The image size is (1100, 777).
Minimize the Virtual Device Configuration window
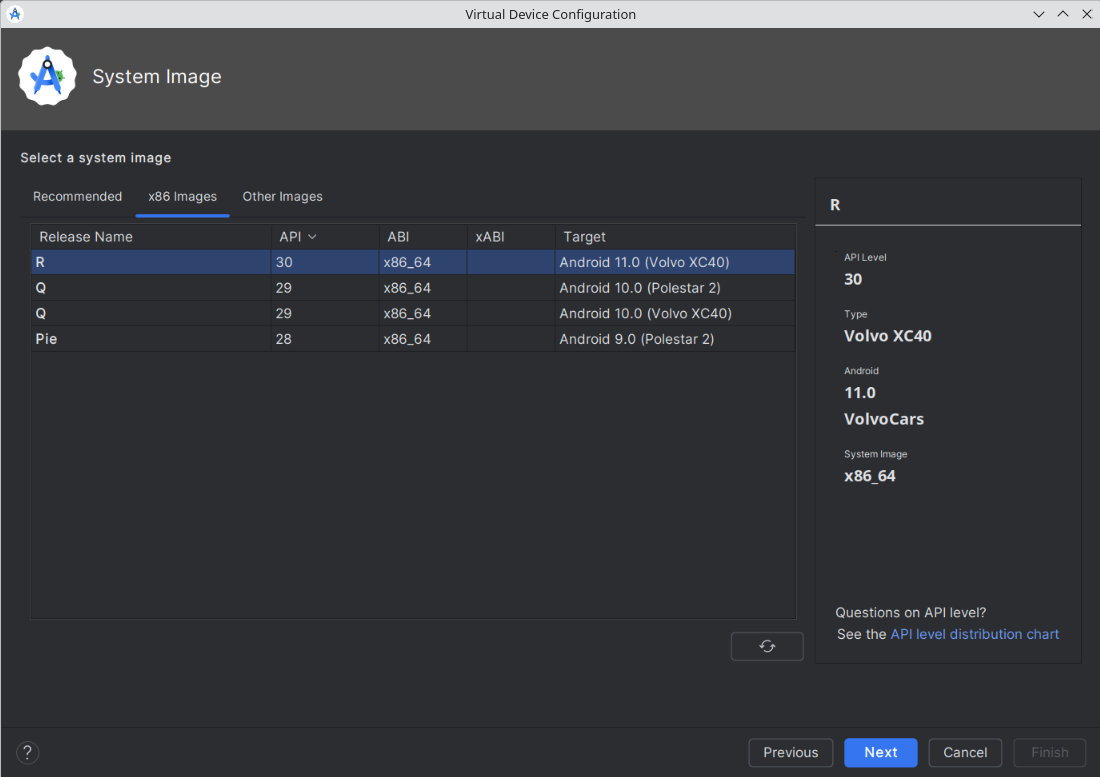click(1039, 14)
